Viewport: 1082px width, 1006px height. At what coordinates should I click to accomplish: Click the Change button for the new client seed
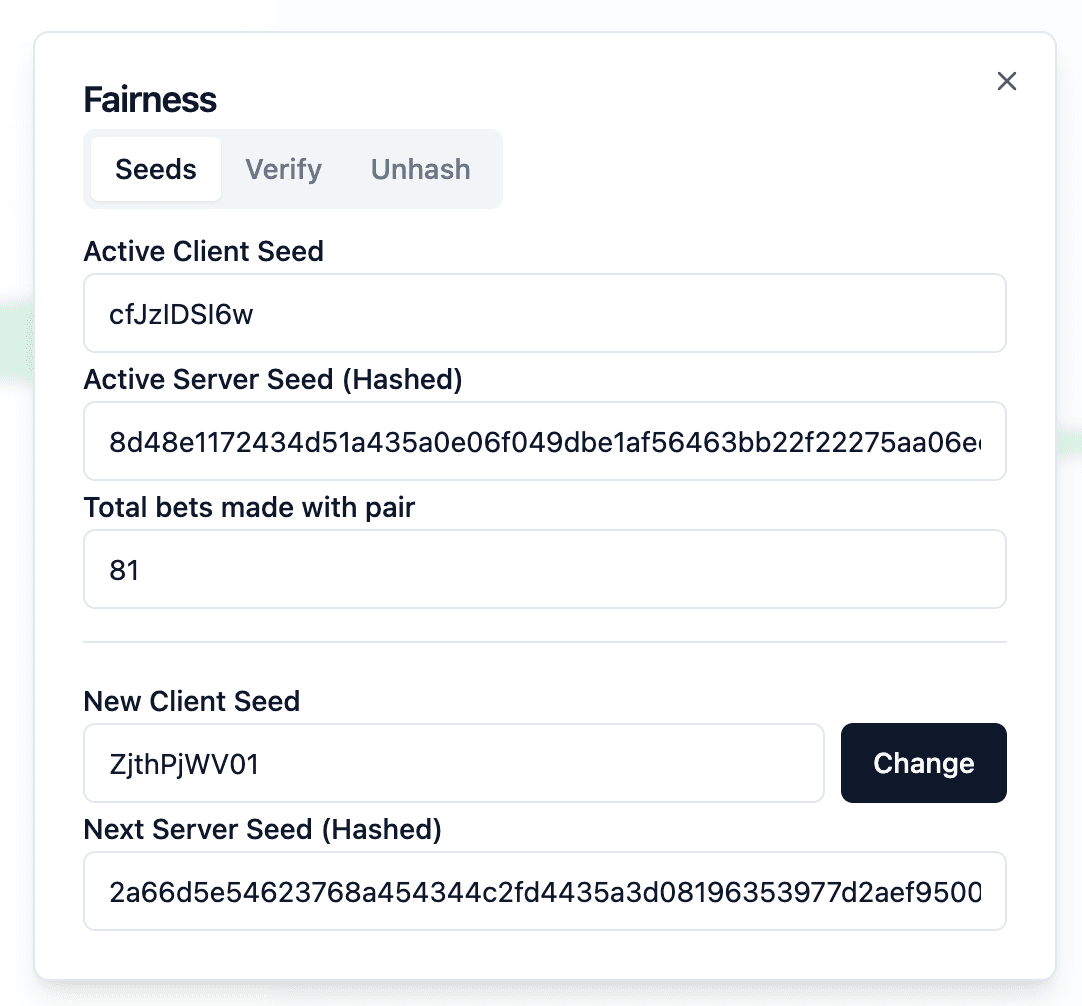click(923, 762)
